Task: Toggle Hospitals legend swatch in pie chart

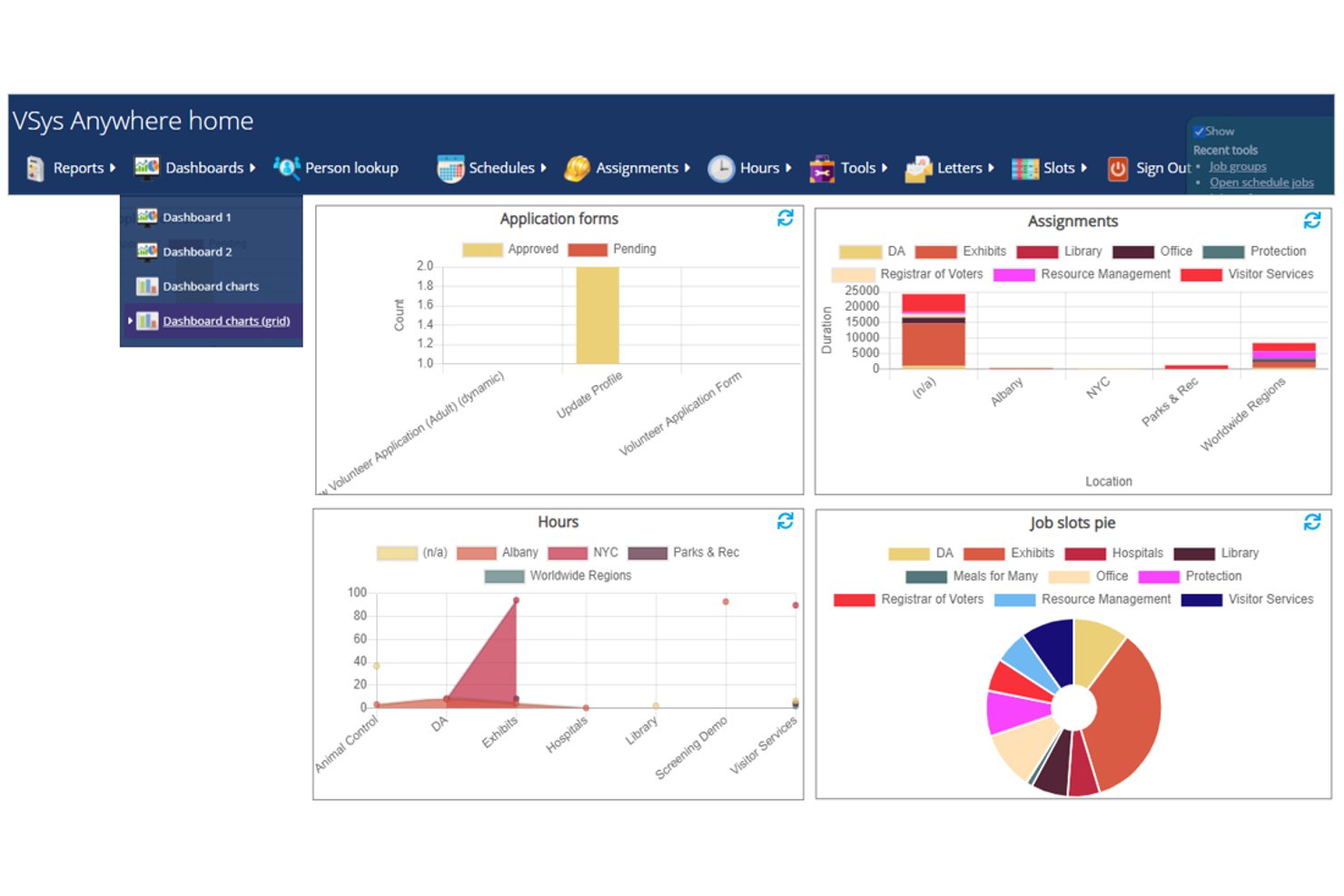Action: point(1085,554)
